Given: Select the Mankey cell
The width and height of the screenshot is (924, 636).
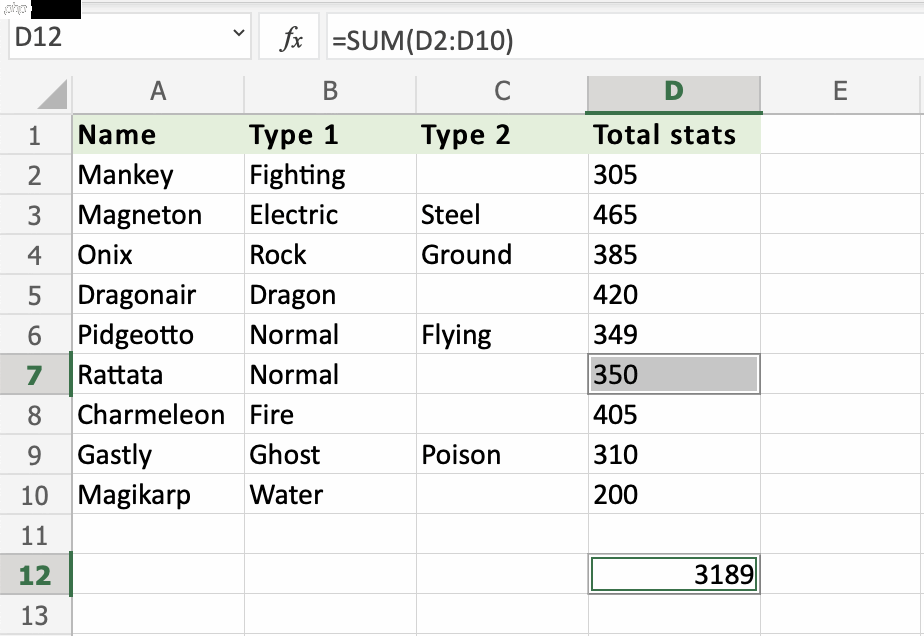Looking at the screenshot, I should [x=158, y=175].
